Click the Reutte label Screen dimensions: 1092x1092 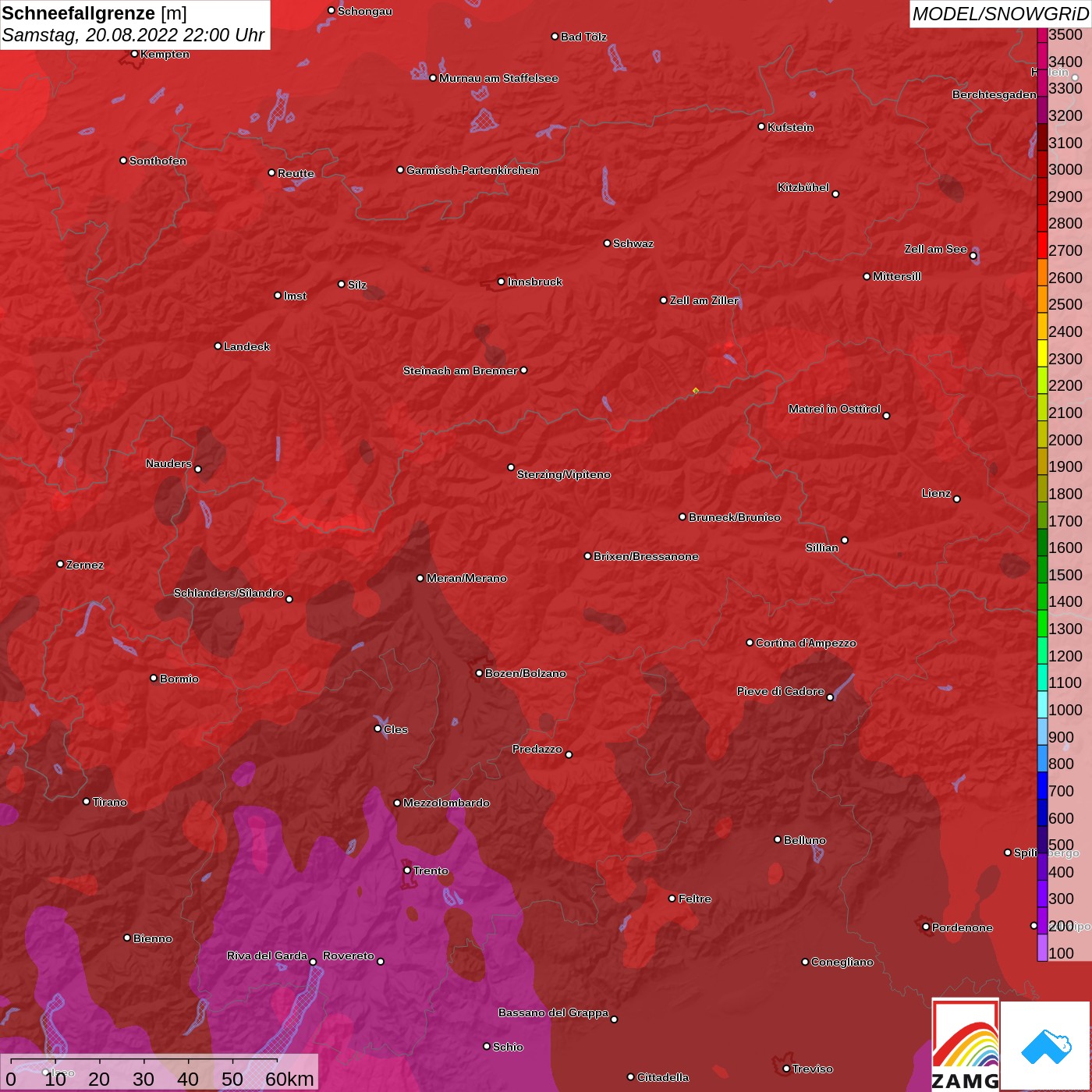click(x=296, y=173)
